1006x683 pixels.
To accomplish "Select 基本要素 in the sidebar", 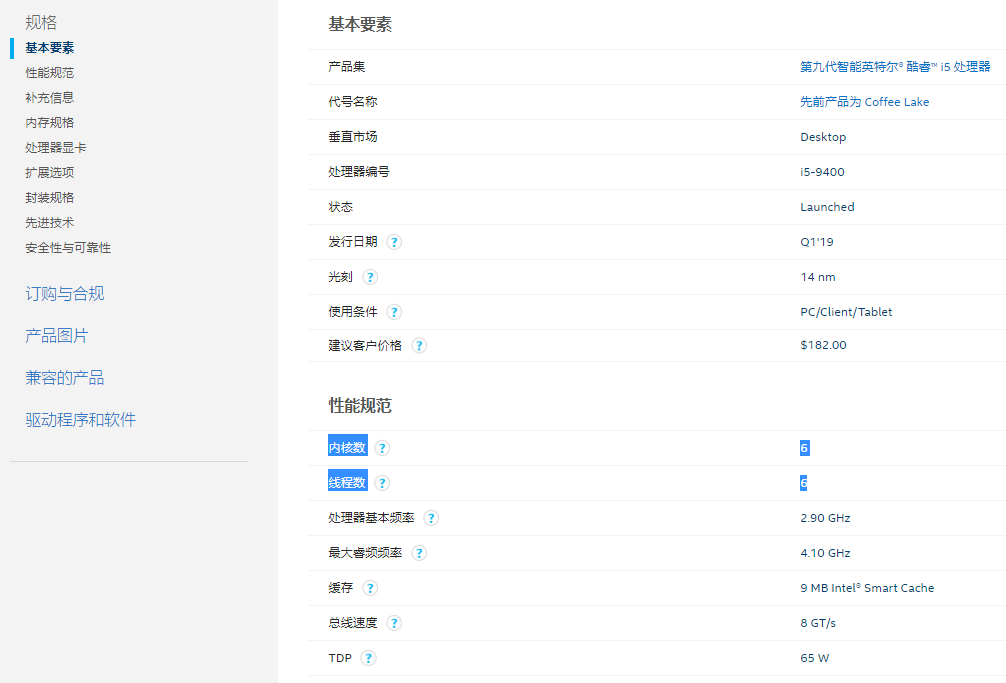I will 49,47.
